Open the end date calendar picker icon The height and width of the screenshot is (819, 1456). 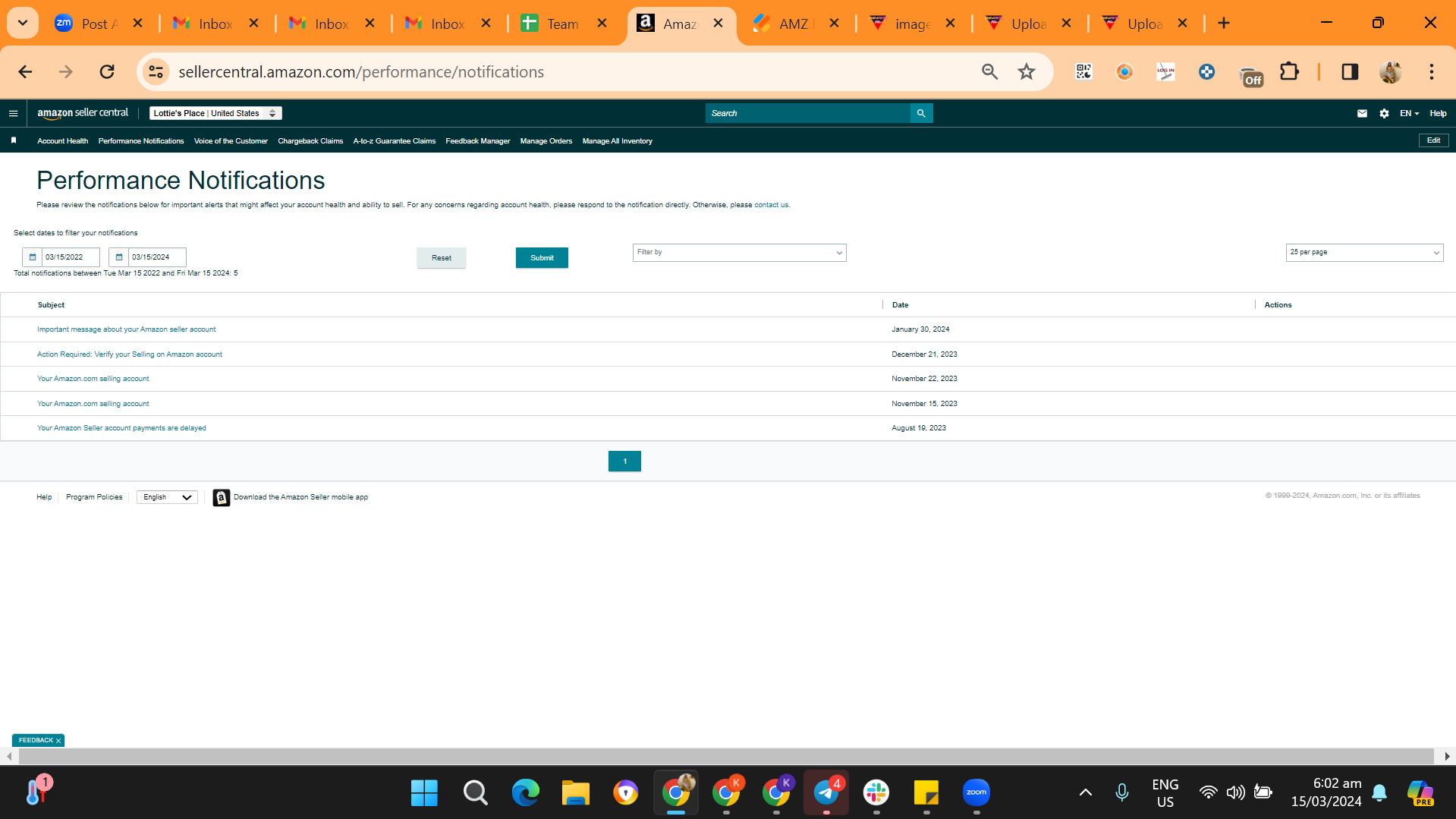(x=119, y=257)
